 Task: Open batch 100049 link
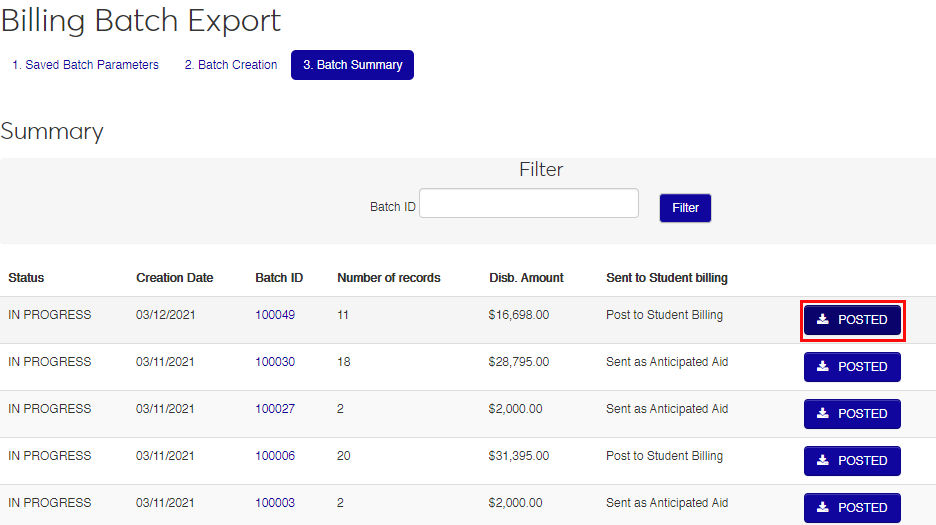point(275,315)
